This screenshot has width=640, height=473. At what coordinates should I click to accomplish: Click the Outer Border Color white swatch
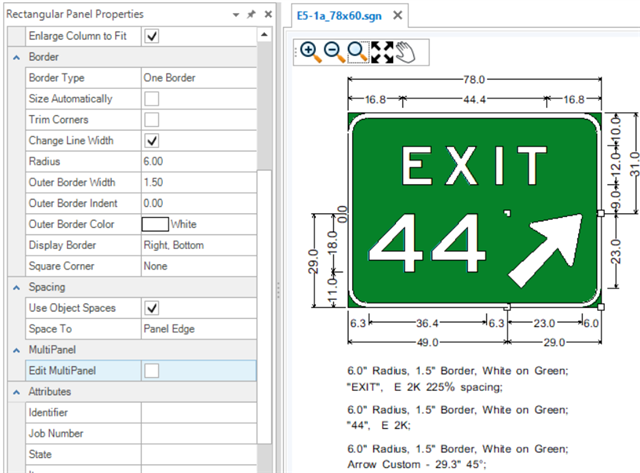click(x=155, y=224)
